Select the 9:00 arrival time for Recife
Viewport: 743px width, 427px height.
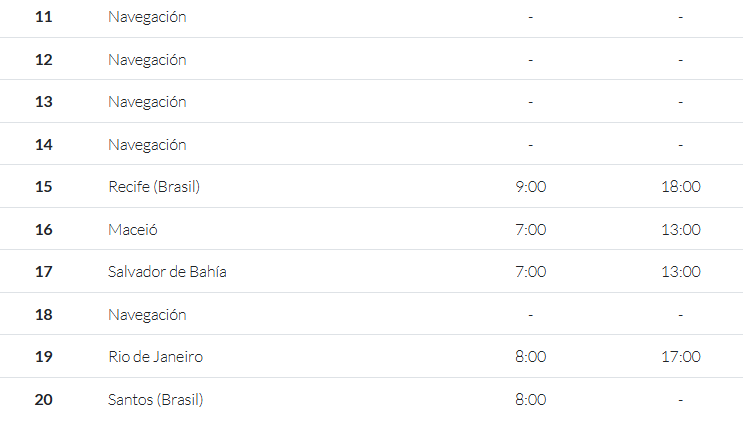531,187
